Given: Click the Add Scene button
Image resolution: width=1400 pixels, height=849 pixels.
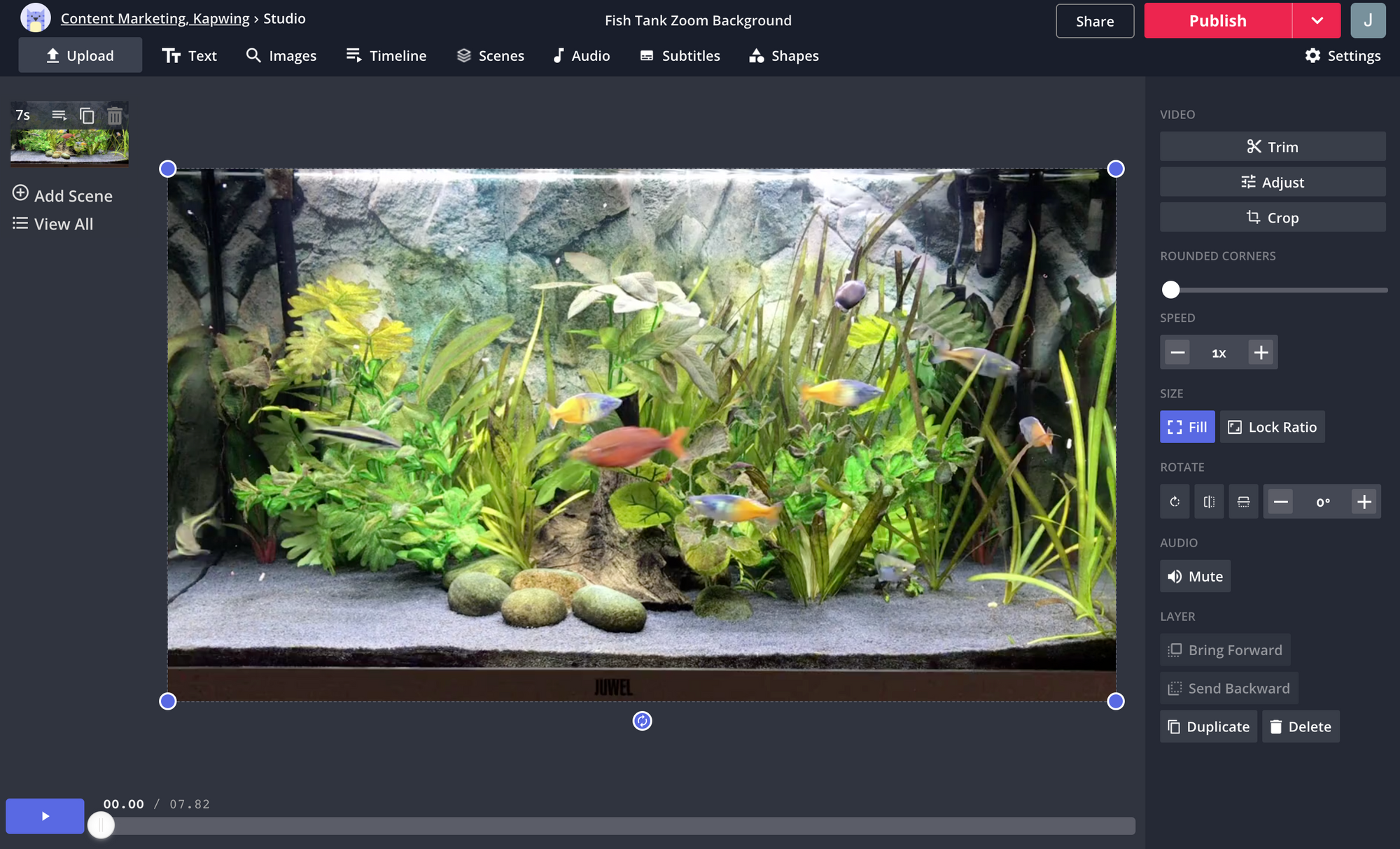Looking at the screenshot, I should 62,196.
